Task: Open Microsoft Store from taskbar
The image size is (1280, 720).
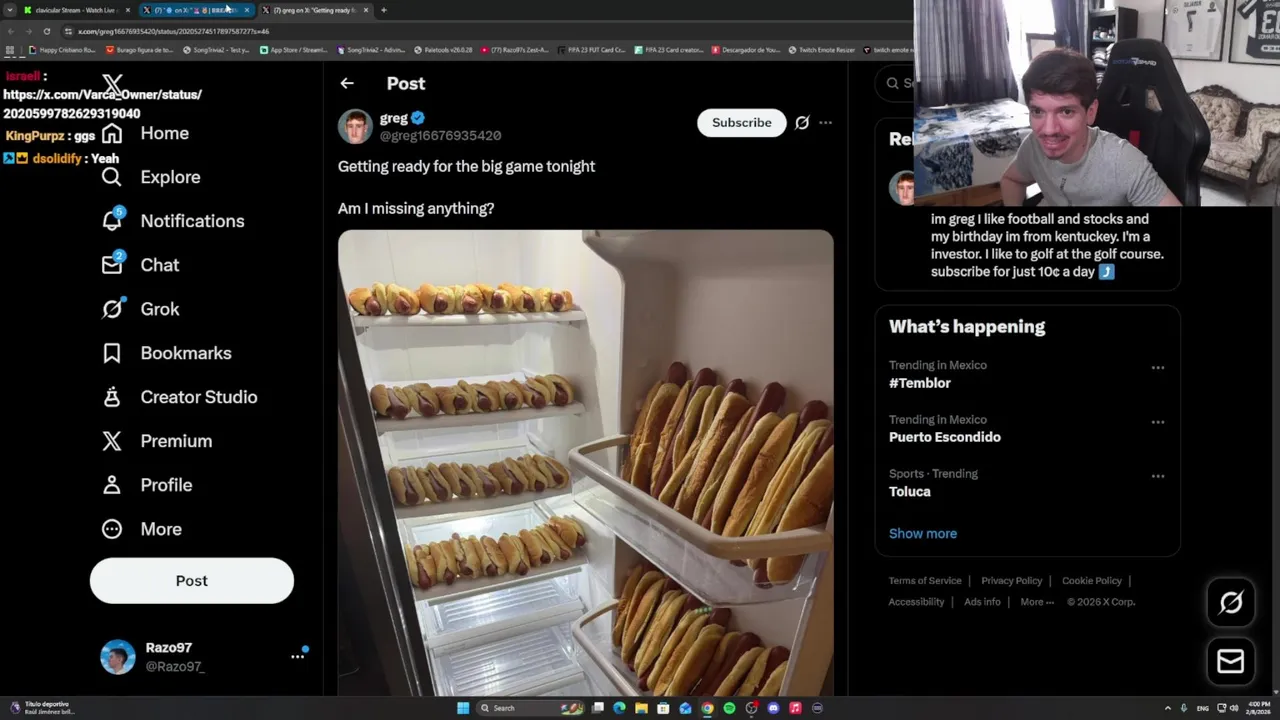Action: pyautogui.click(x=663, y=708)
